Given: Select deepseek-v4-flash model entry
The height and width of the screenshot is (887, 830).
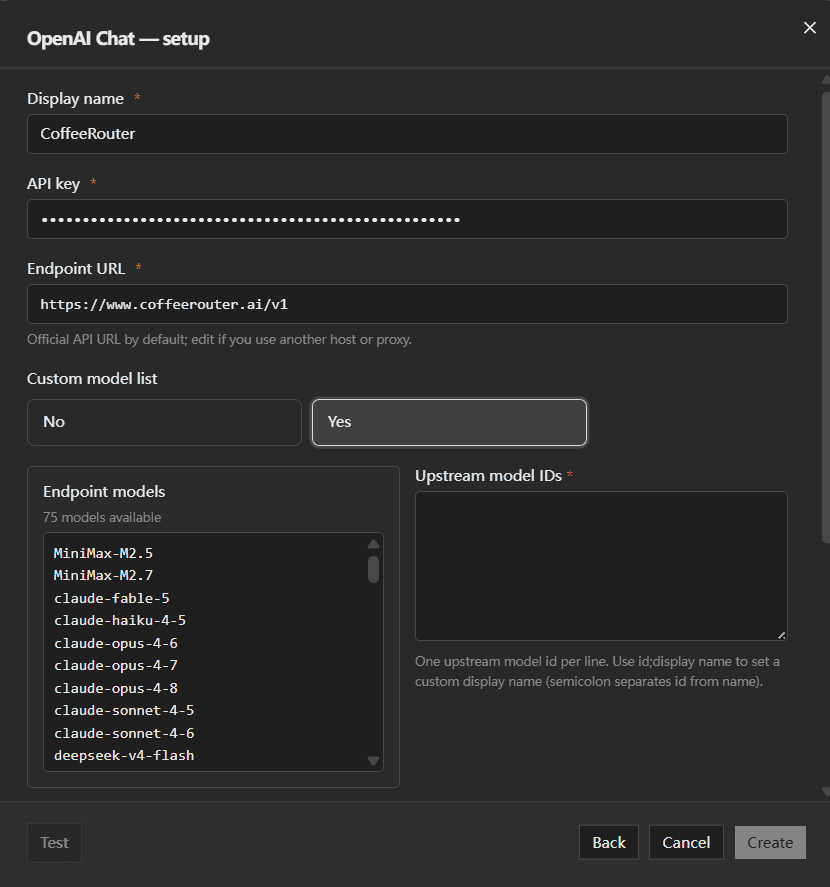Looking at the screenshot, I should pyautogui.click(x=124, y=755).
